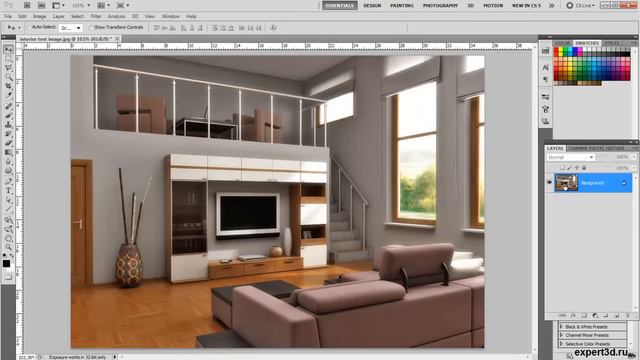
Task: Click the Add layer style fx icon
Action: [573, 316]
